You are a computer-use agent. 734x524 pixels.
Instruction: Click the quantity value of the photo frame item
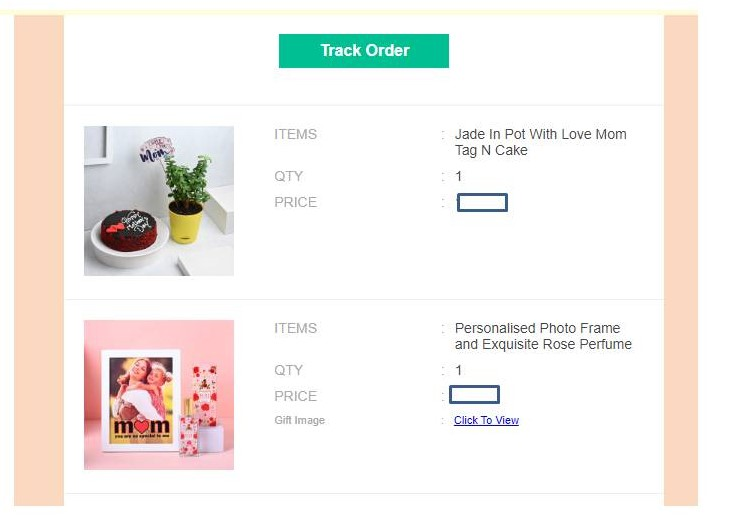(x=459, y=370)
